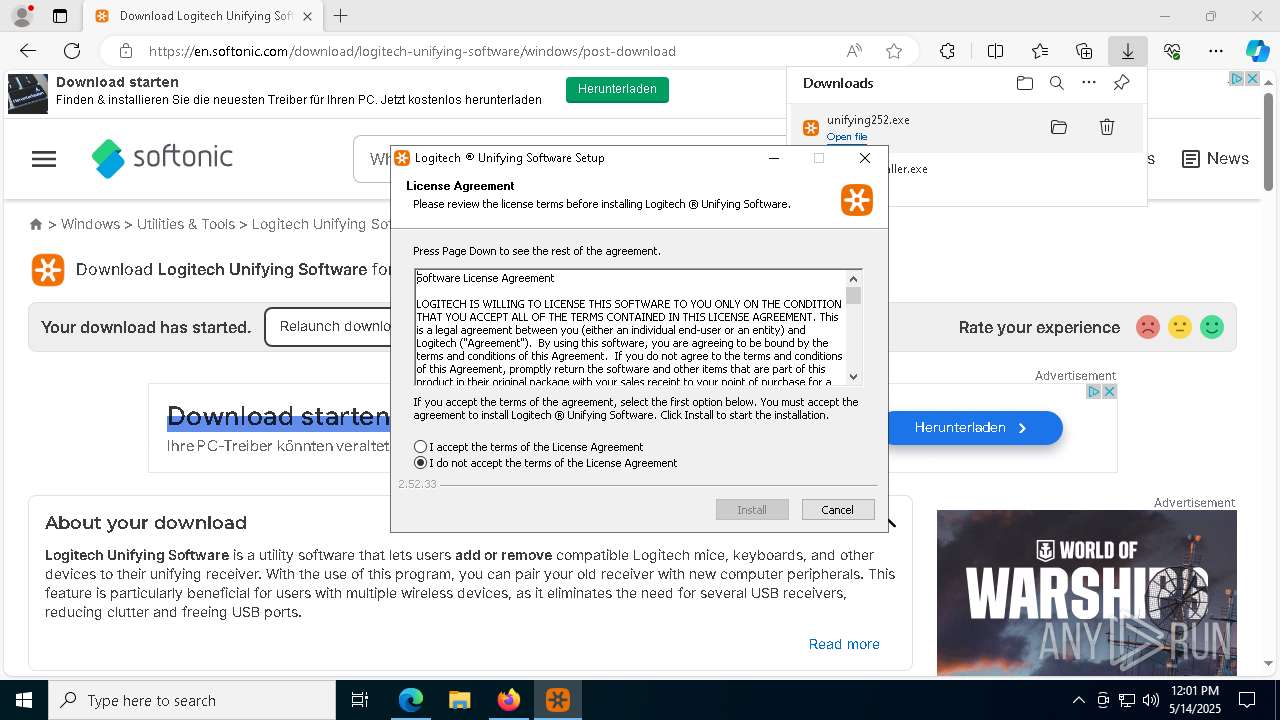
Task: Click the Relaunch download button
Action: pyautogui.click(x=328, y=327)
